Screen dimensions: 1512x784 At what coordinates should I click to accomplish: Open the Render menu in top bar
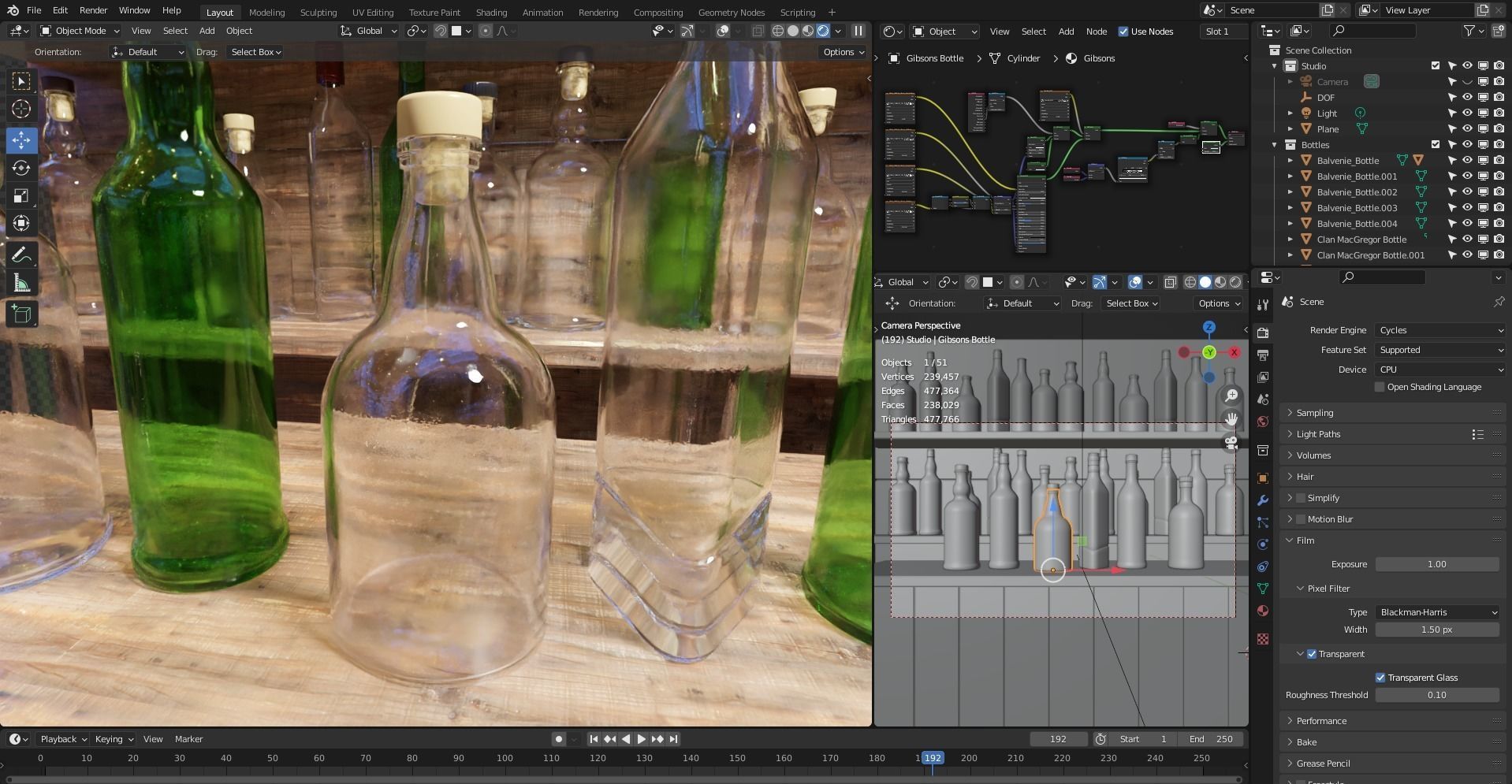point(93,10)
